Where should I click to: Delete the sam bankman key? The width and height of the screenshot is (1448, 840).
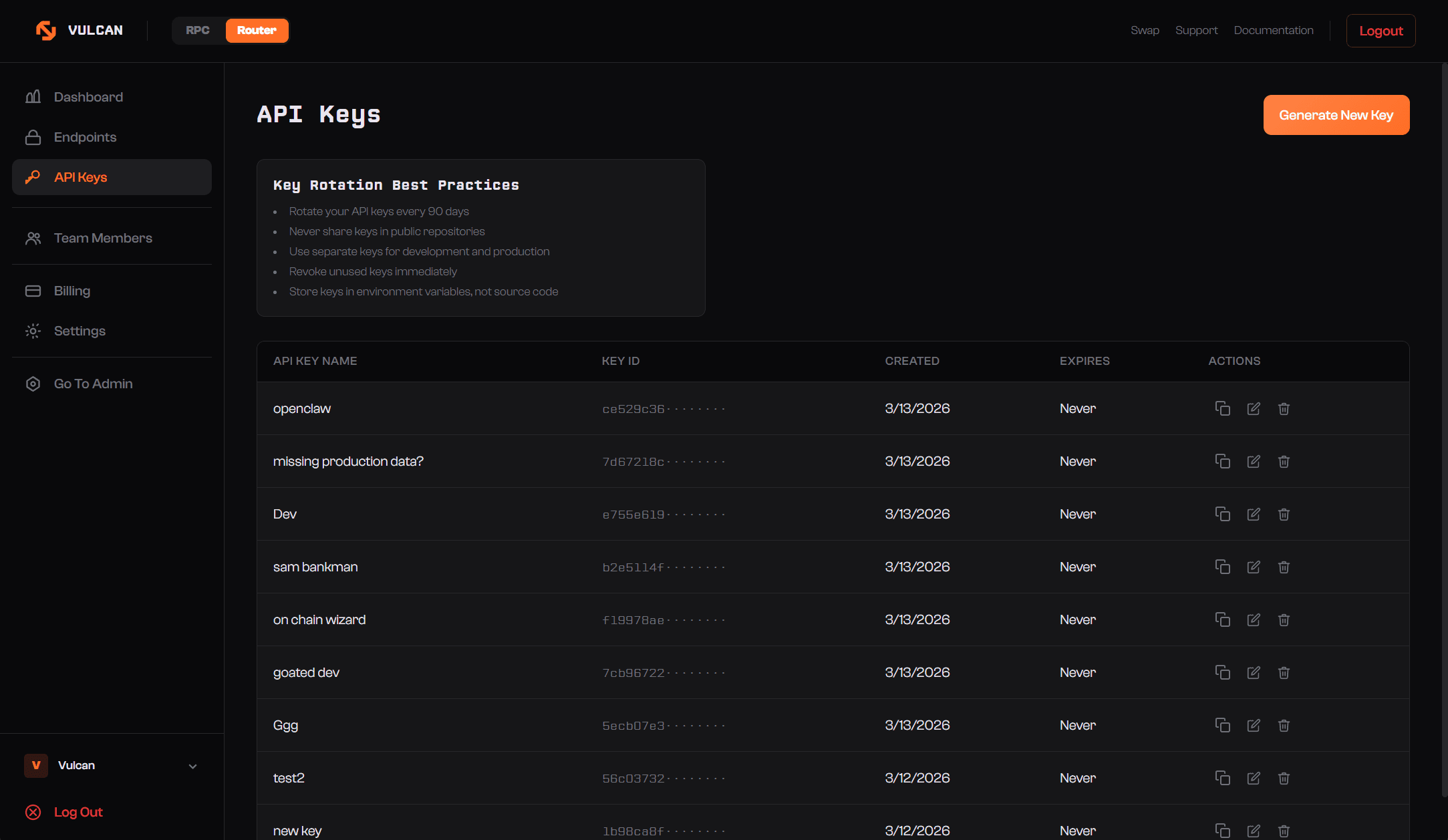point(1284,567)
